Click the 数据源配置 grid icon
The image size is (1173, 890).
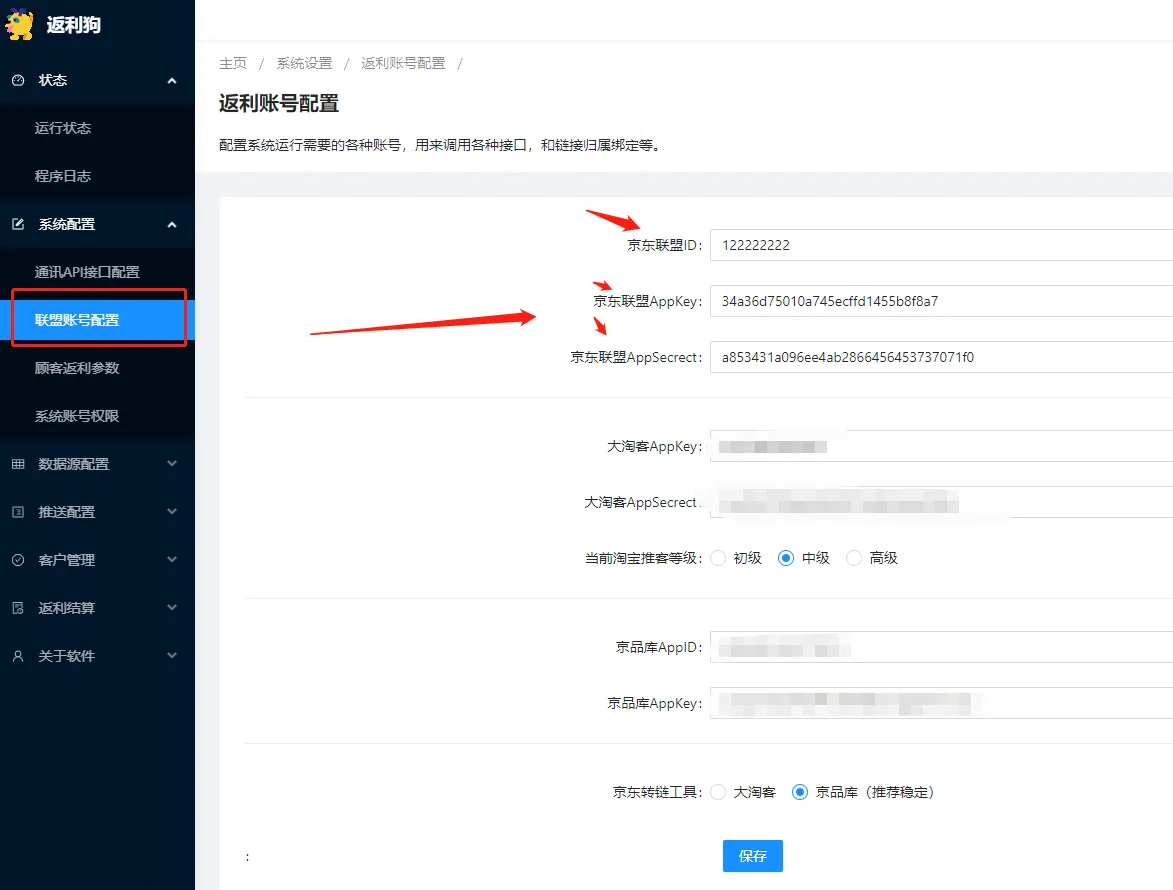(x=18, y=464)
